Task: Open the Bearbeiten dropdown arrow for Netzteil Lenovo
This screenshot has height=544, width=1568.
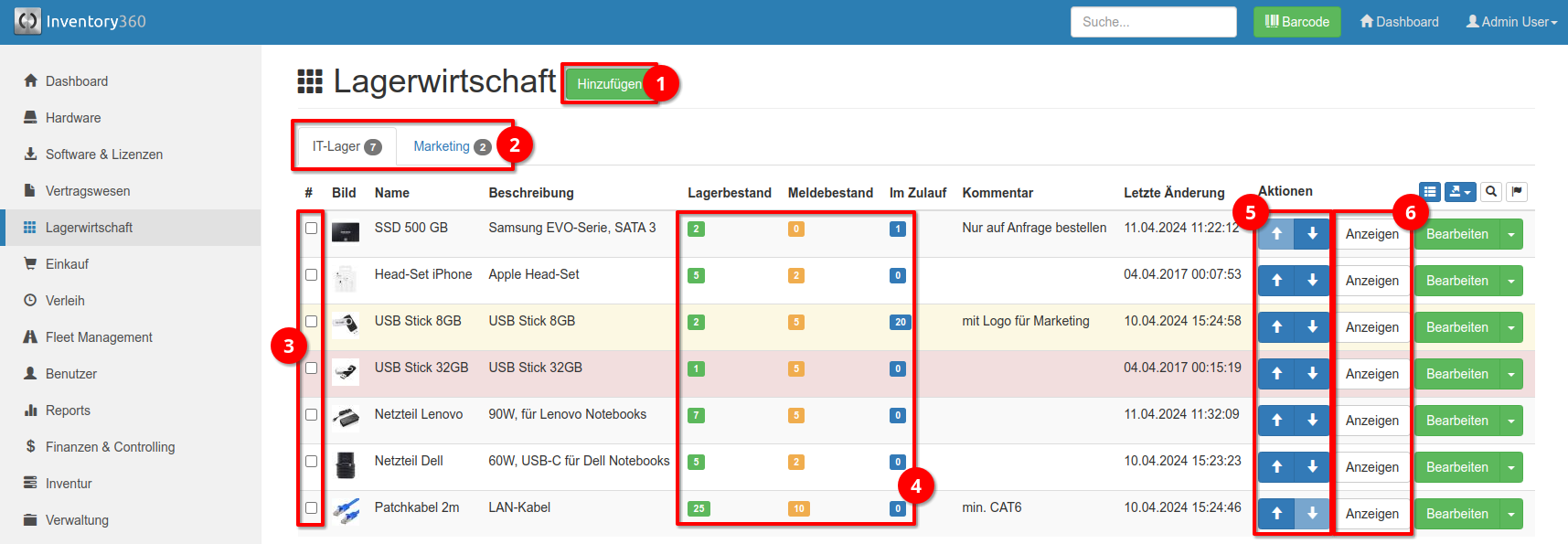Action: (1511, 421)
